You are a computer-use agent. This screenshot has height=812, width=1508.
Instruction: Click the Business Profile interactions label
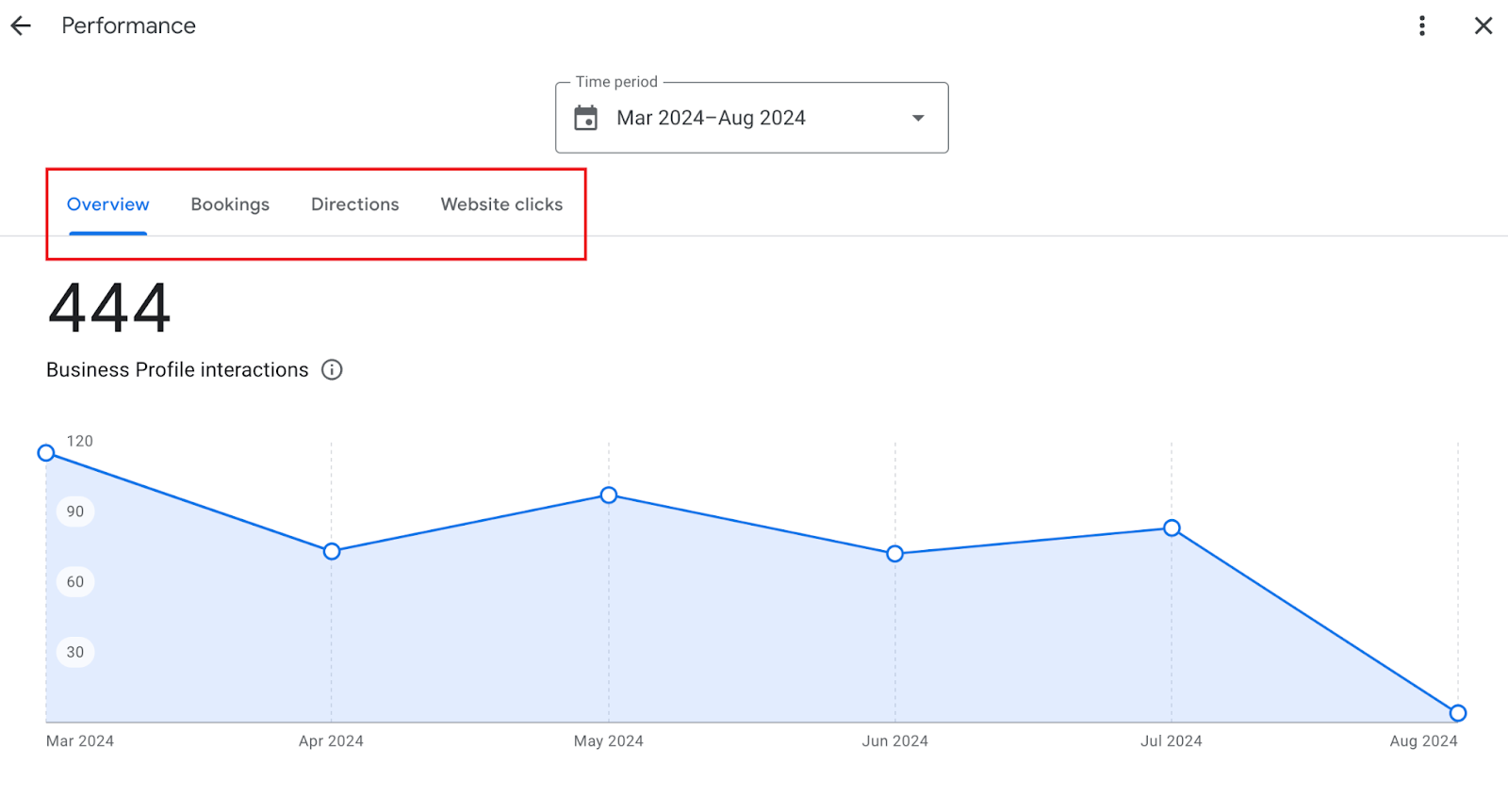pos(177,370)
